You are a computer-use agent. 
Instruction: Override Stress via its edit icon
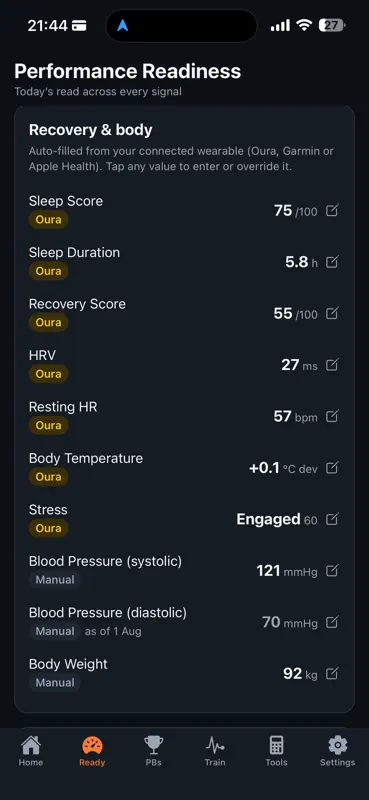click(332, 519)
